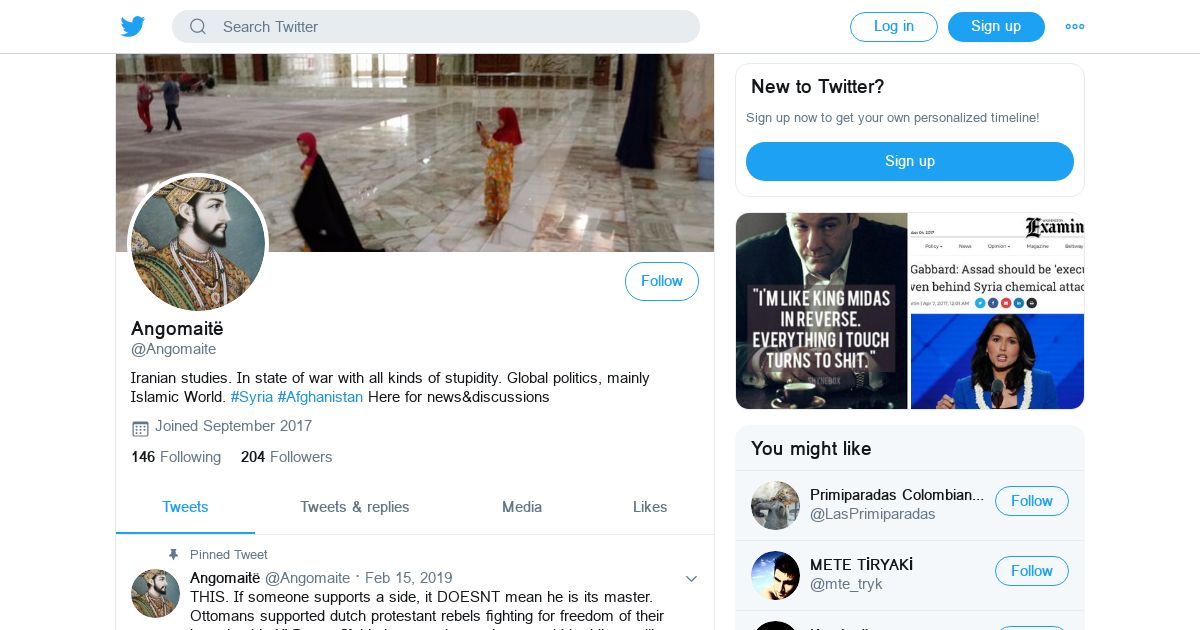1200x630 pixels.
Task: Switch to Tweets & replies tab
Action: click(x=355, y=507)
